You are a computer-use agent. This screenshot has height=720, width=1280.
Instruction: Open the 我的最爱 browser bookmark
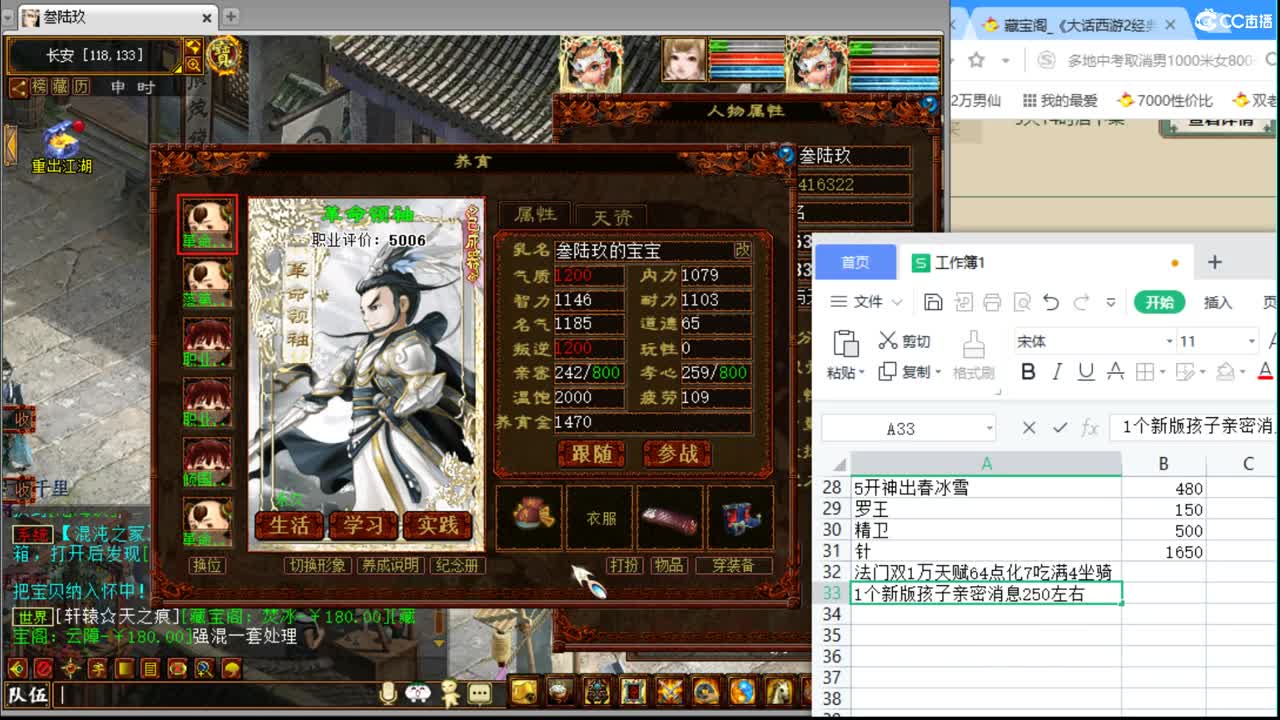[x=1060, y=100]
